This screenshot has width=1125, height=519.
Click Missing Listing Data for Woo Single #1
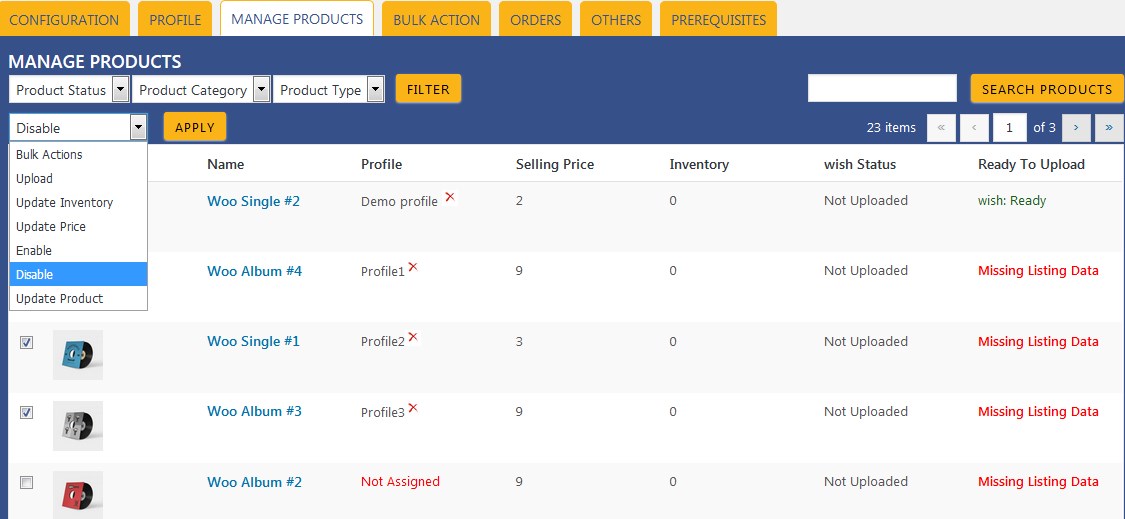[x=1038, y=341]
